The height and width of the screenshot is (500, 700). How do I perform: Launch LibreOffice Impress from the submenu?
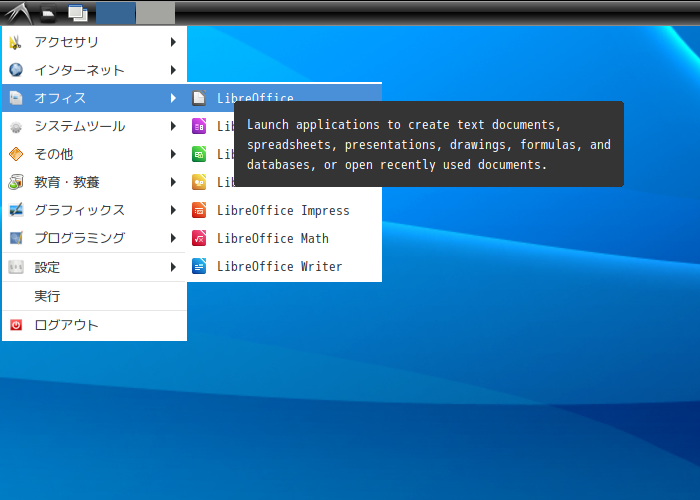point(283,210)
